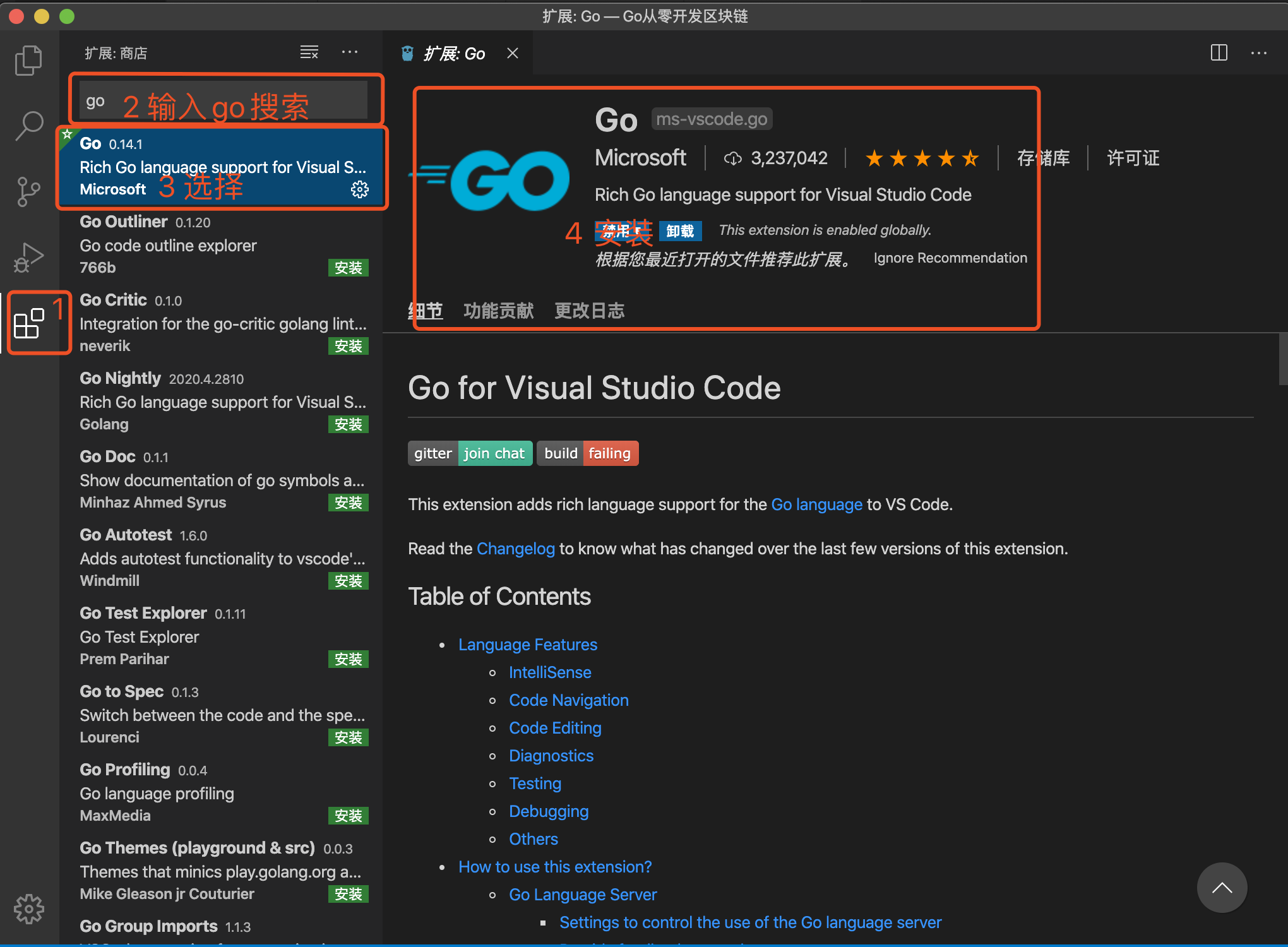Open the Language Features link
1288x947 pixels.
click(528, 645)
